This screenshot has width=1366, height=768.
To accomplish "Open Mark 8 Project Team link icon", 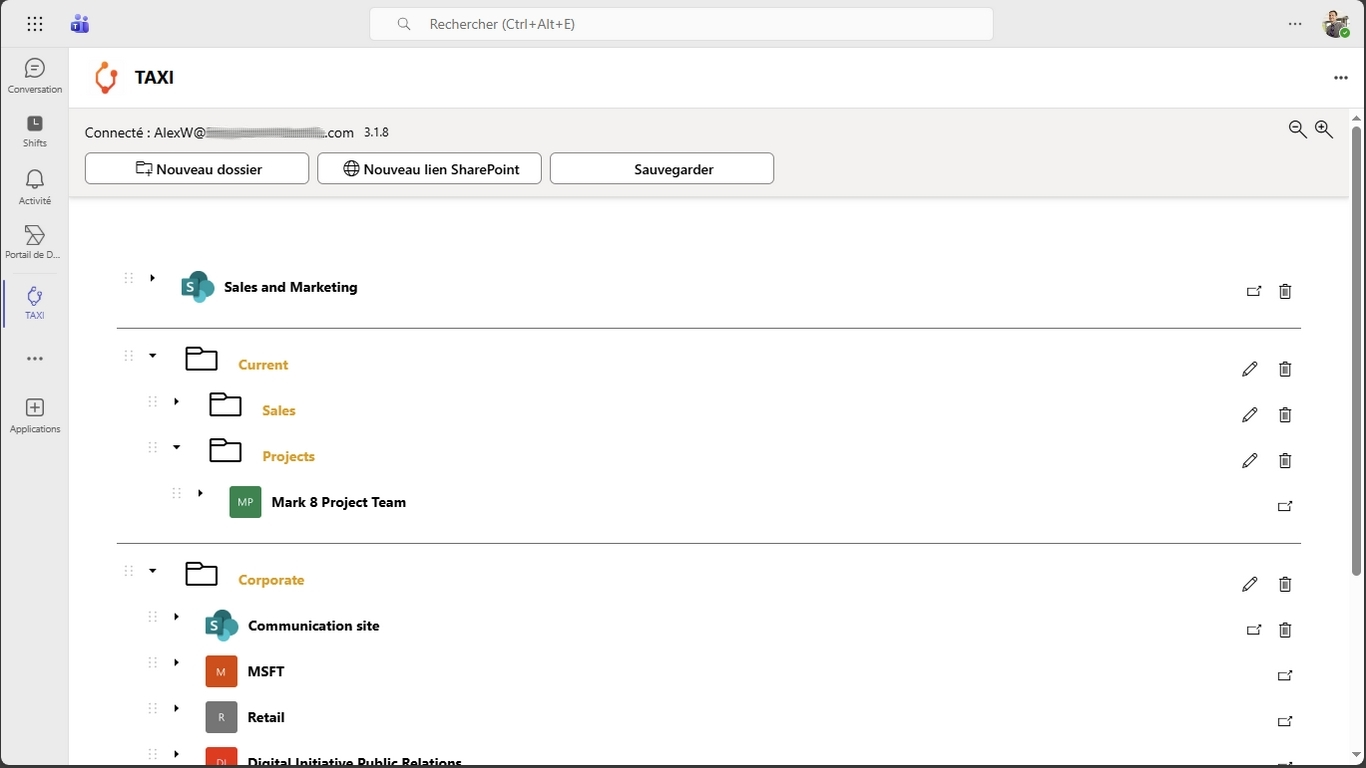I will point(1285,506).
